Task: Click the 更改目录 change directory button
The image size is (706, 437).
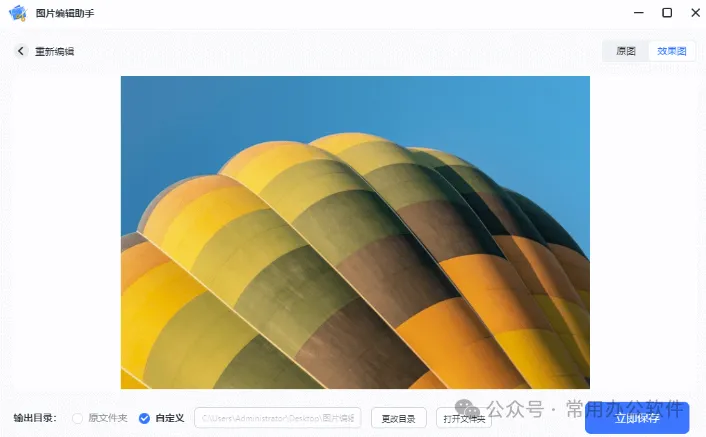Action: (398, 419)
